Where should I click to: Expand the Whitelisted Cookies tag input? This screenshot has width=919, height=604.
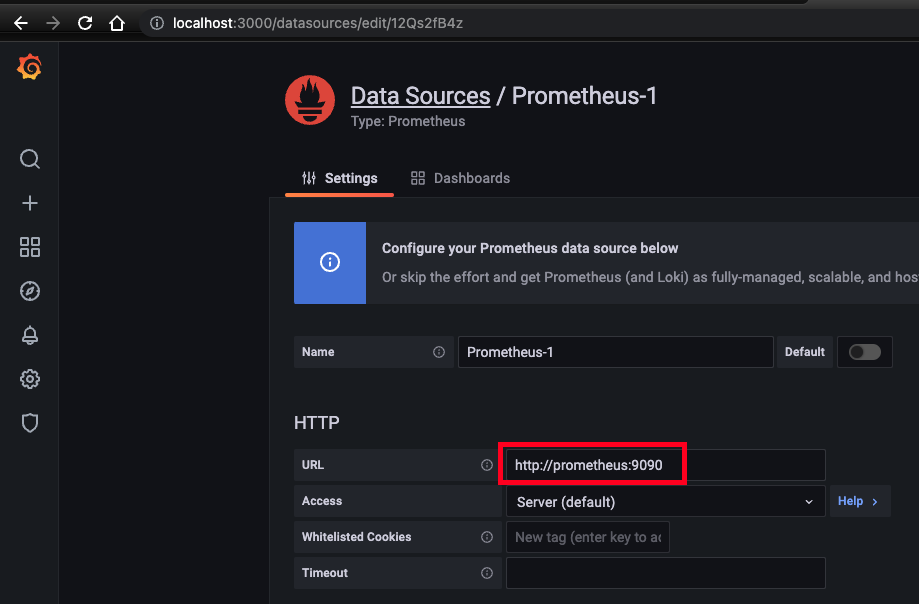pyautogui.click(x=588, y=537)
